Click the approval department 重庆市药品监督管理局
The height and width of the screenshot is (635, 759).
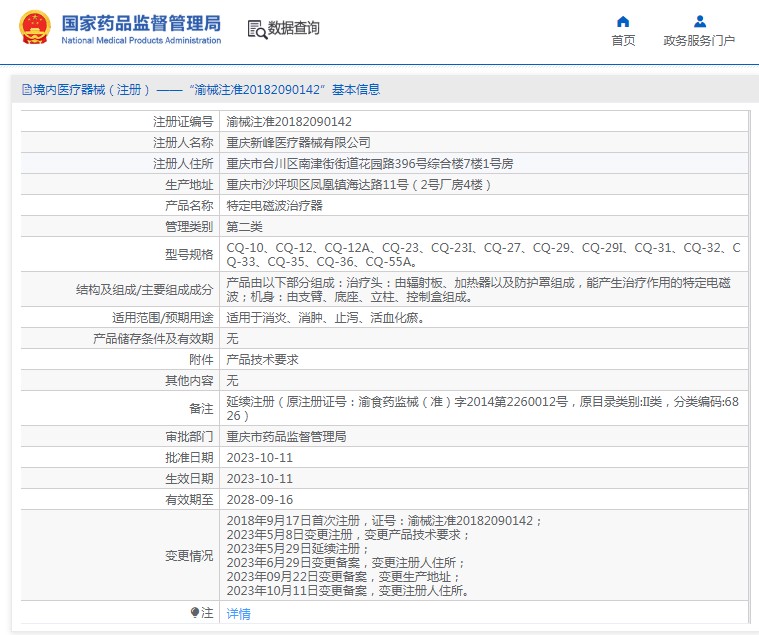coord(286,437)
